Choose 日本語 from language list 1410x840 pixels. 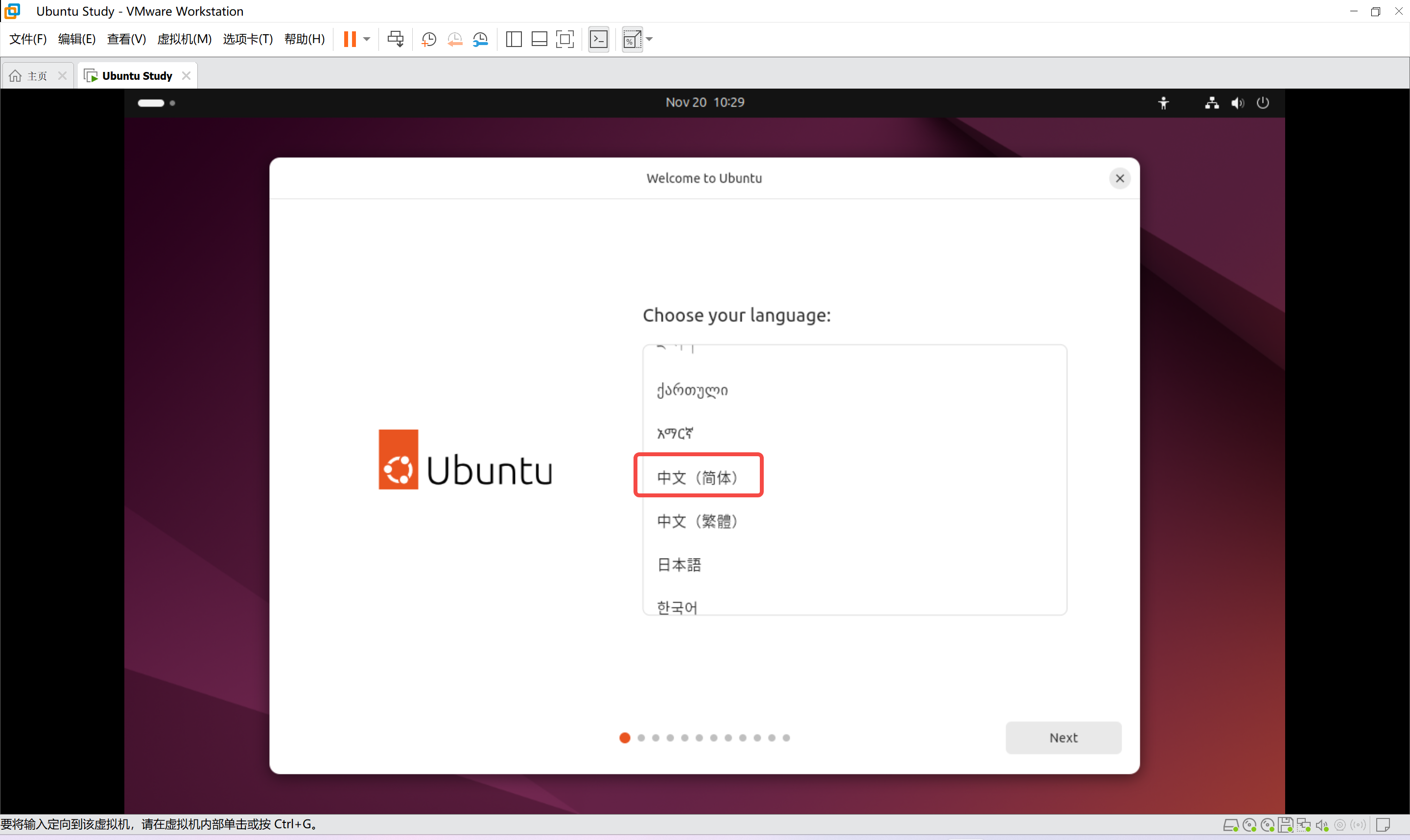click(679, 564)
